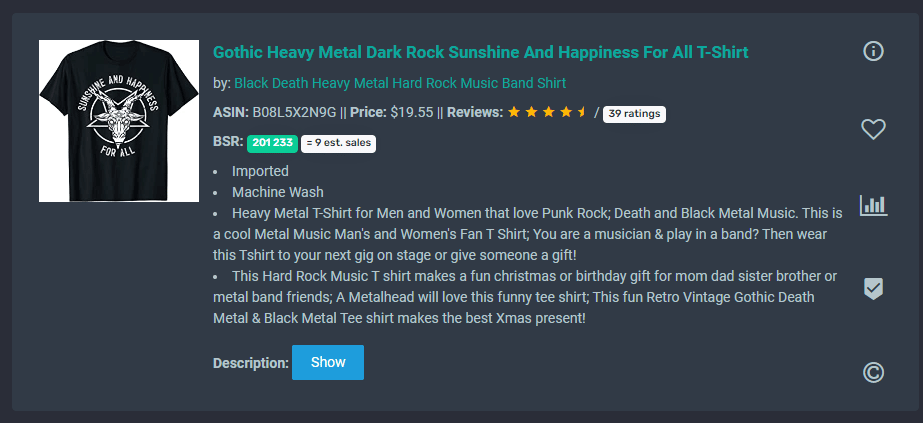
Task: Show the product description
Action: click(328, 362)
